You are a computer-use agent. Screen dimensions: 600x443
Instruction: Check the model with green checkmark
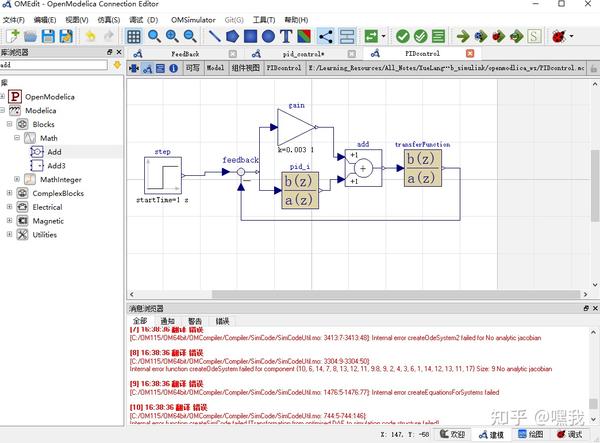pos(403,36)
